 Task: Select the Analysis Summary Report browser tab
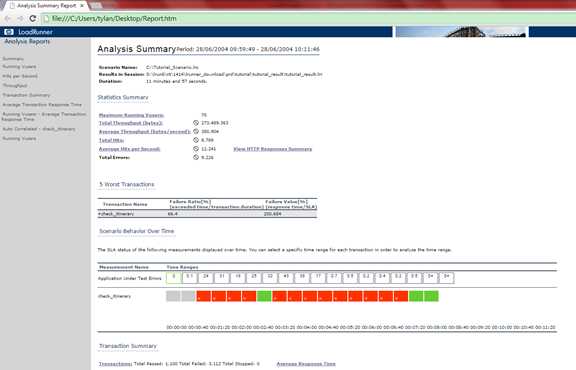[46, 6]
